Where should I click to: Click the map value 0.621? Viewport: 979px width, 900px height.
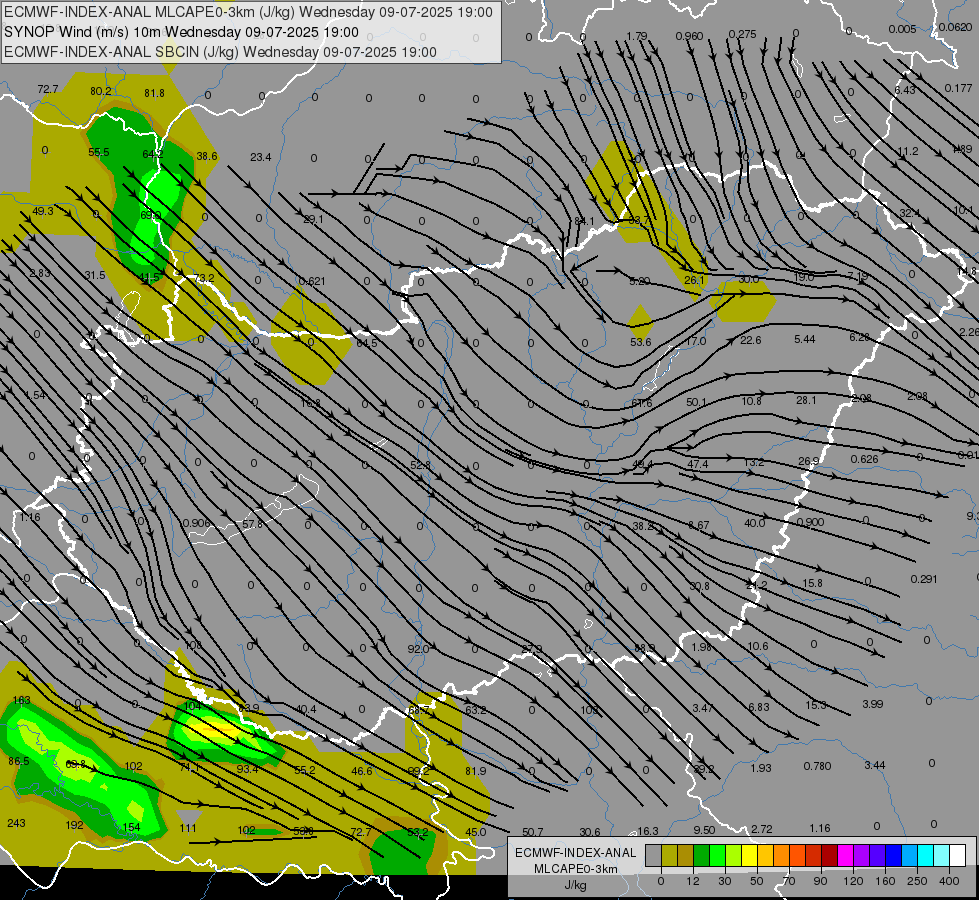coord(312,281)
